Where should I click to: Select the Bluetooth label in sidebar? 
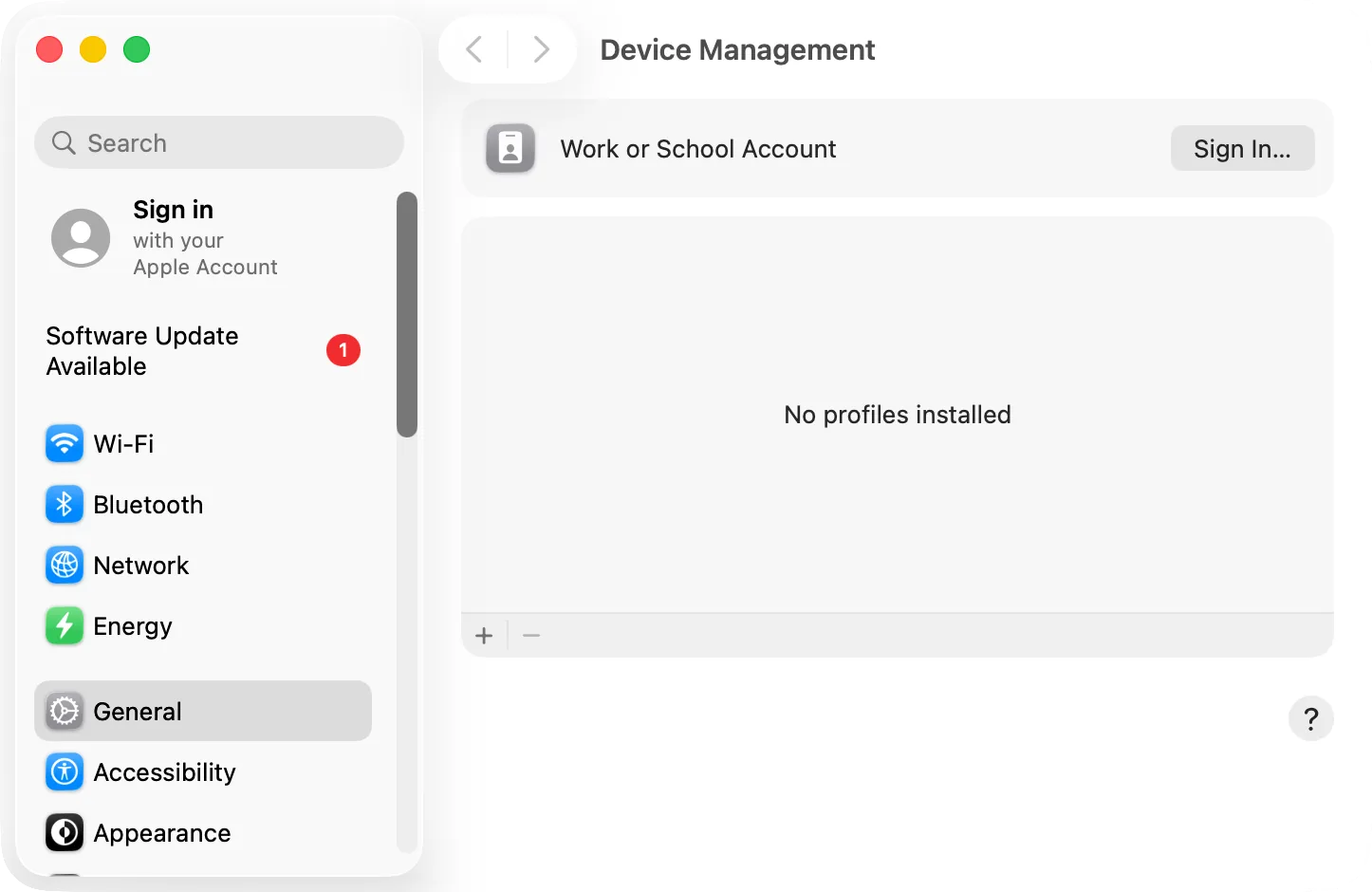click(148, 504)
